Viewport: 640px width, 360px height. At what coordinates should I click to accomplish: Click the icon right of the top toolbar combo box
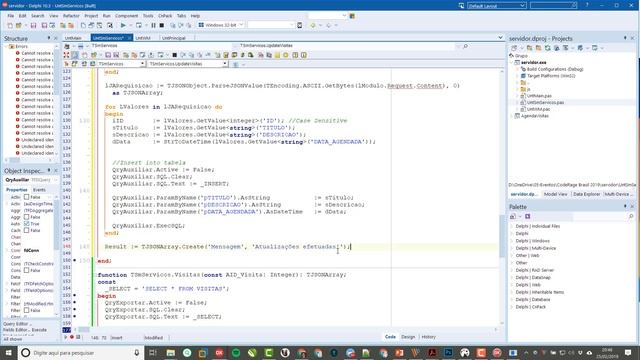[x=352, y=16]
